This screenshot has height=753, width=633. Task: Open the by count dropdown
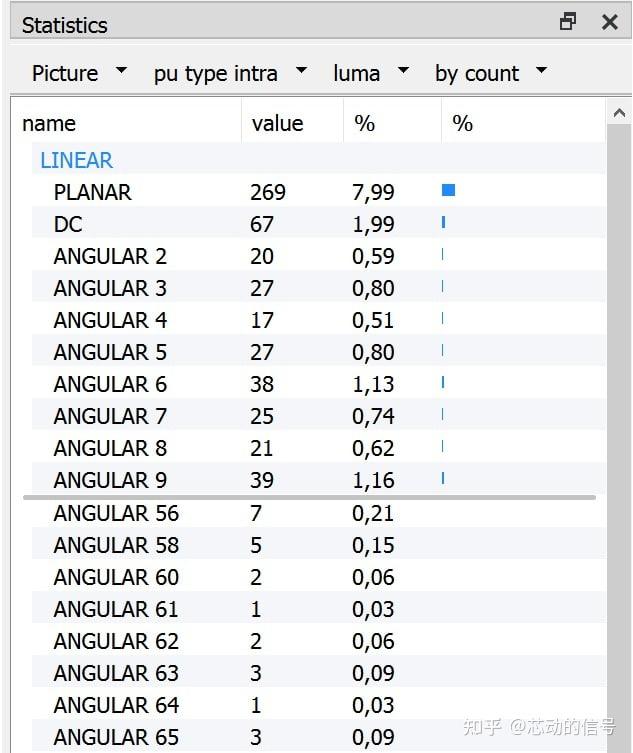tap(490, 73)
